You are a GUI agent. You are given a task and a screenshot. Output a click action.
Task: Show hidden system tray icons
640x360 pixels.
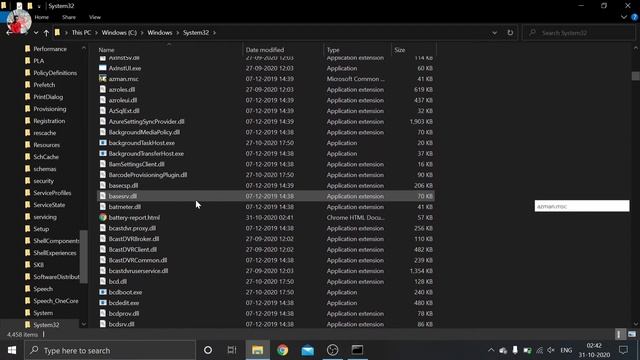click(491, 350)
